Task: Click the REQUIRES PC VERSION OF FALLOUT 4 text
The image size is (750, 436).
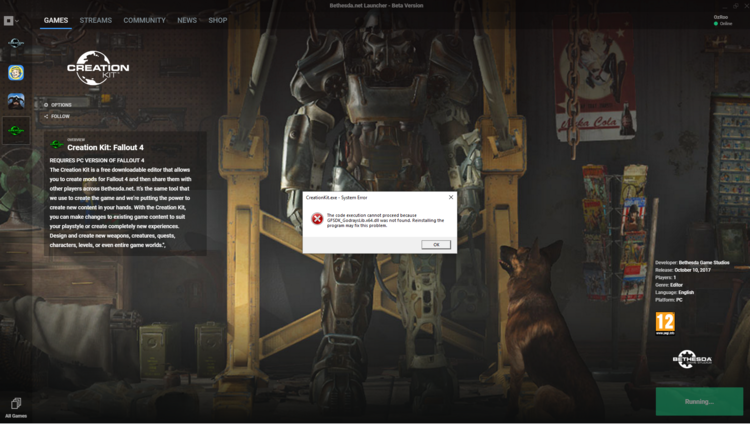Action: (x=97, y=160)
